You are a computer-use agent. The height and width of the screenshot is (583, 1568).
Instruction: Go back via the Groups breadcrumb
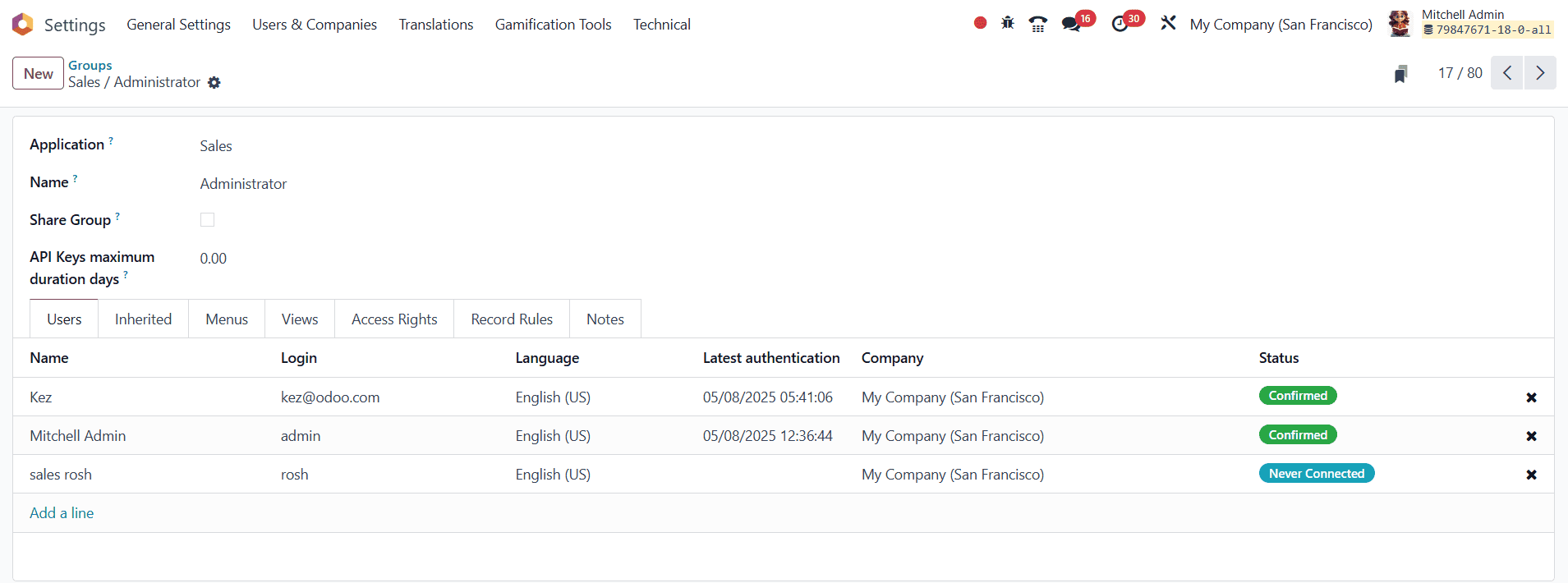90,65
